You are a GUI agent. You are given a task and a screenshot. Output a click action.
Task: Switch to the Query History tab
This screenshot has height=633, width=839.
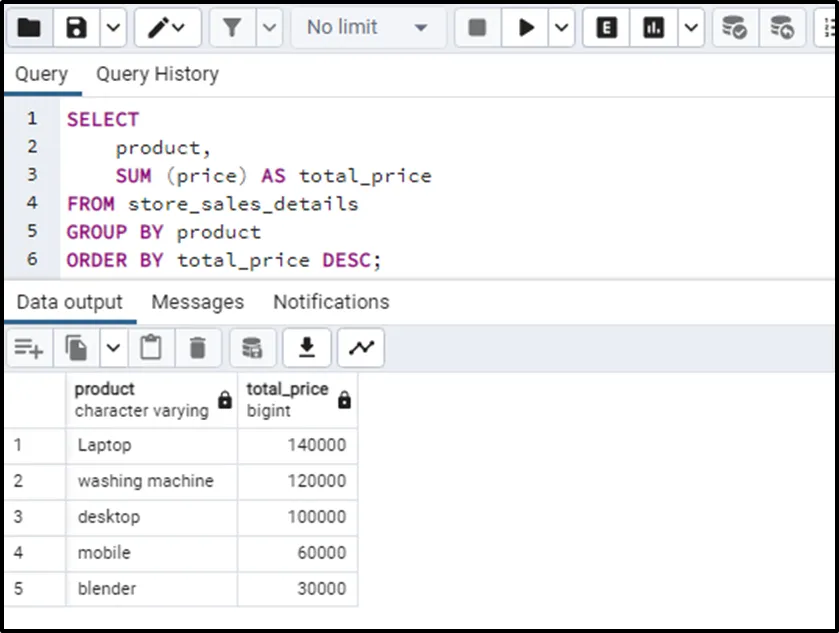point(157,74)
